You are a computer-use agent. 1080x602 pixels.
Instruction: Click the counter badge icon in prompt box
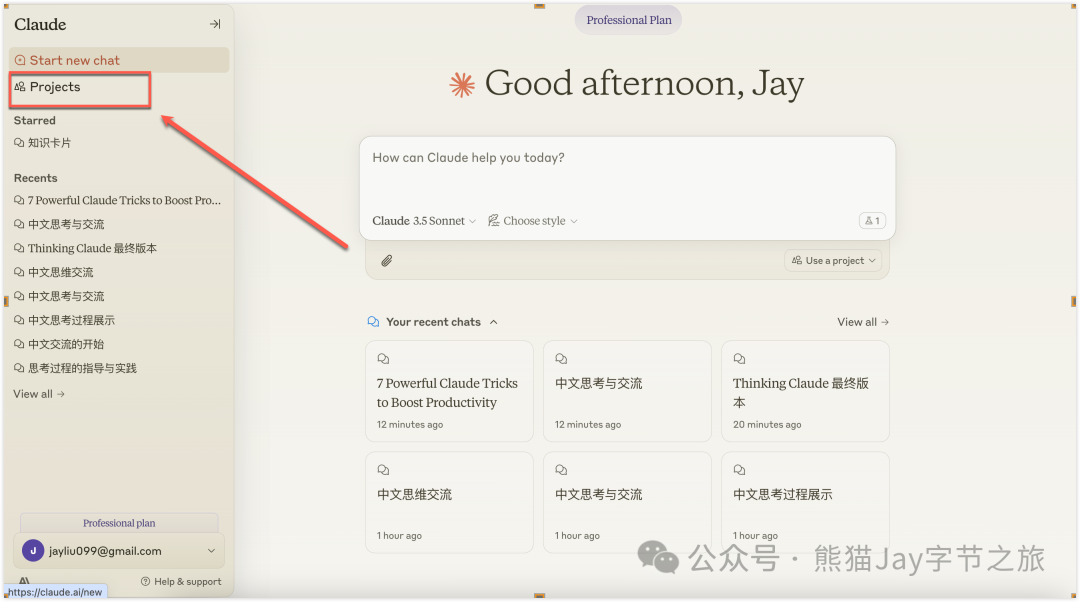click(872, 220)
